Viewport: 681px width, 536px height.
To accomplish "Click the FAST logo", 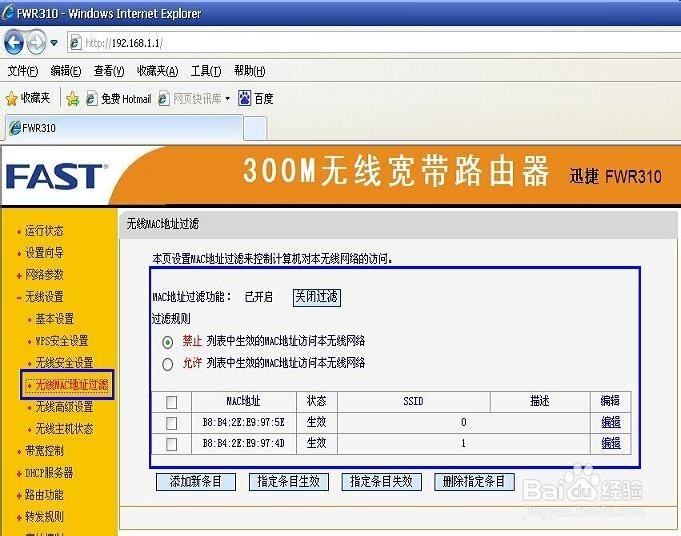I will [x=57, y=176].
